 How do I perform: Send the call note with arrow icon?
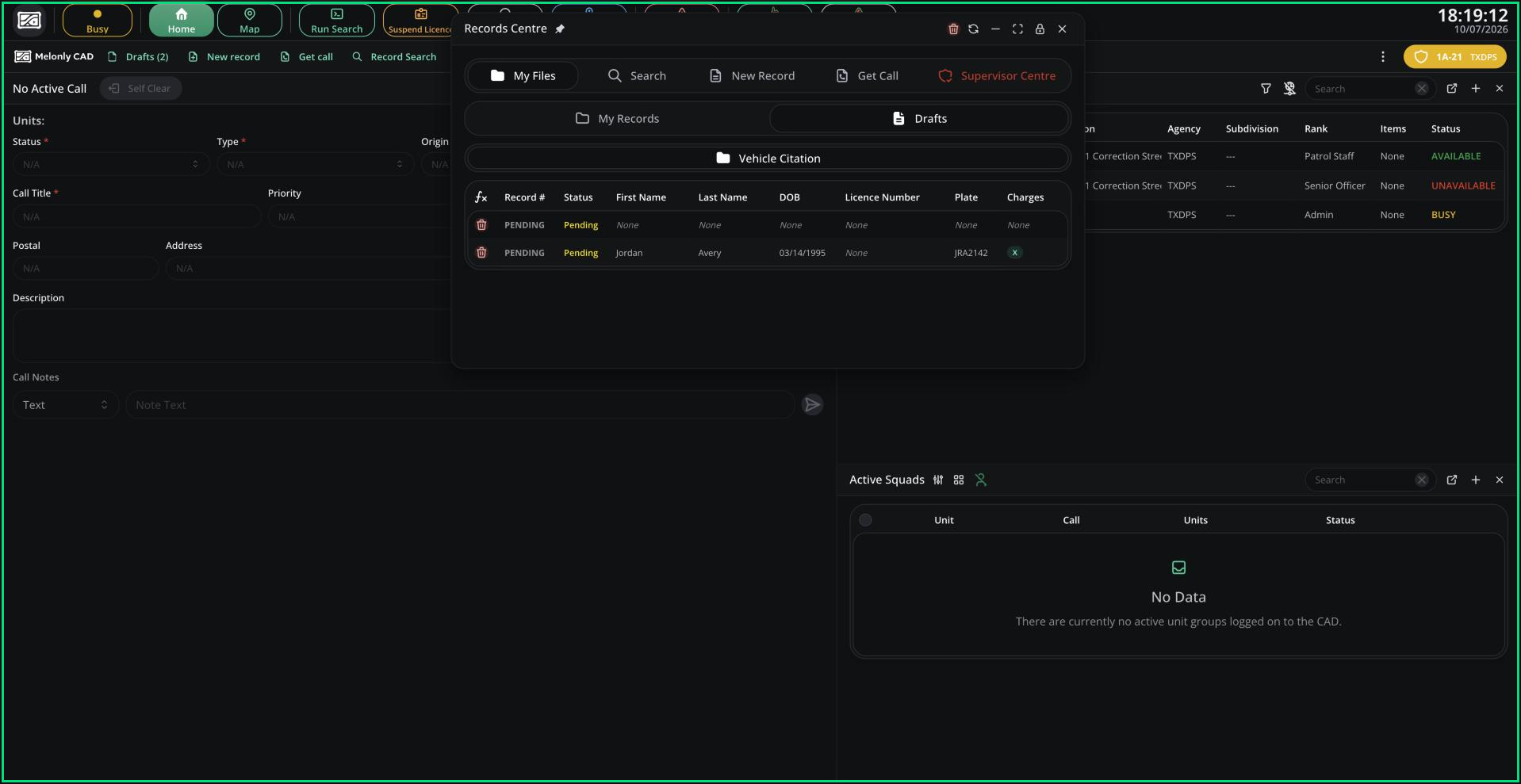tap(813, 405)
